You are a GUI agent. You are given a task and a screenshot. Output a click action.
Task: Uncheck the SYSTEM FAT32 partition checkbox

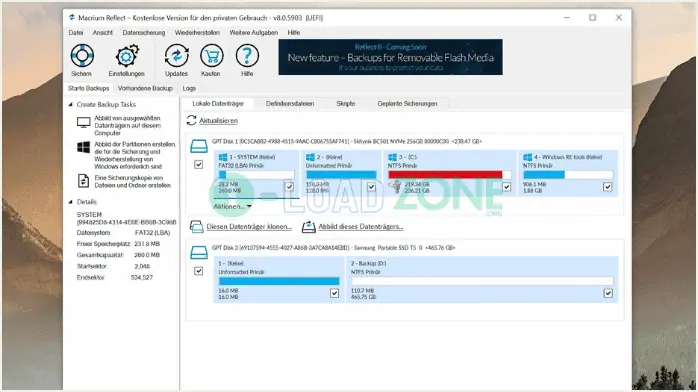(x=289, y=187)
